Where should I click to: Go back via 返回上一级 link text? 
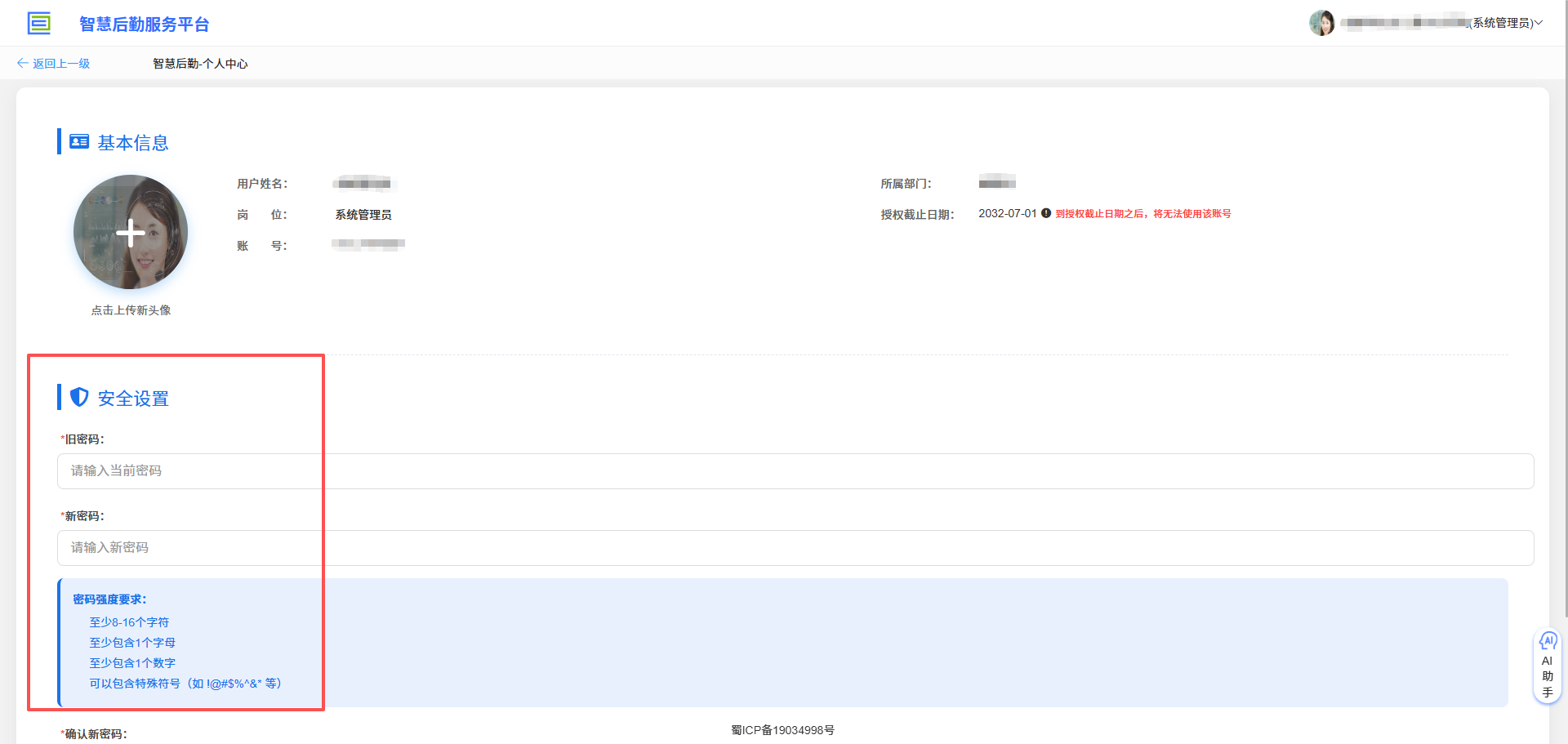61,64
